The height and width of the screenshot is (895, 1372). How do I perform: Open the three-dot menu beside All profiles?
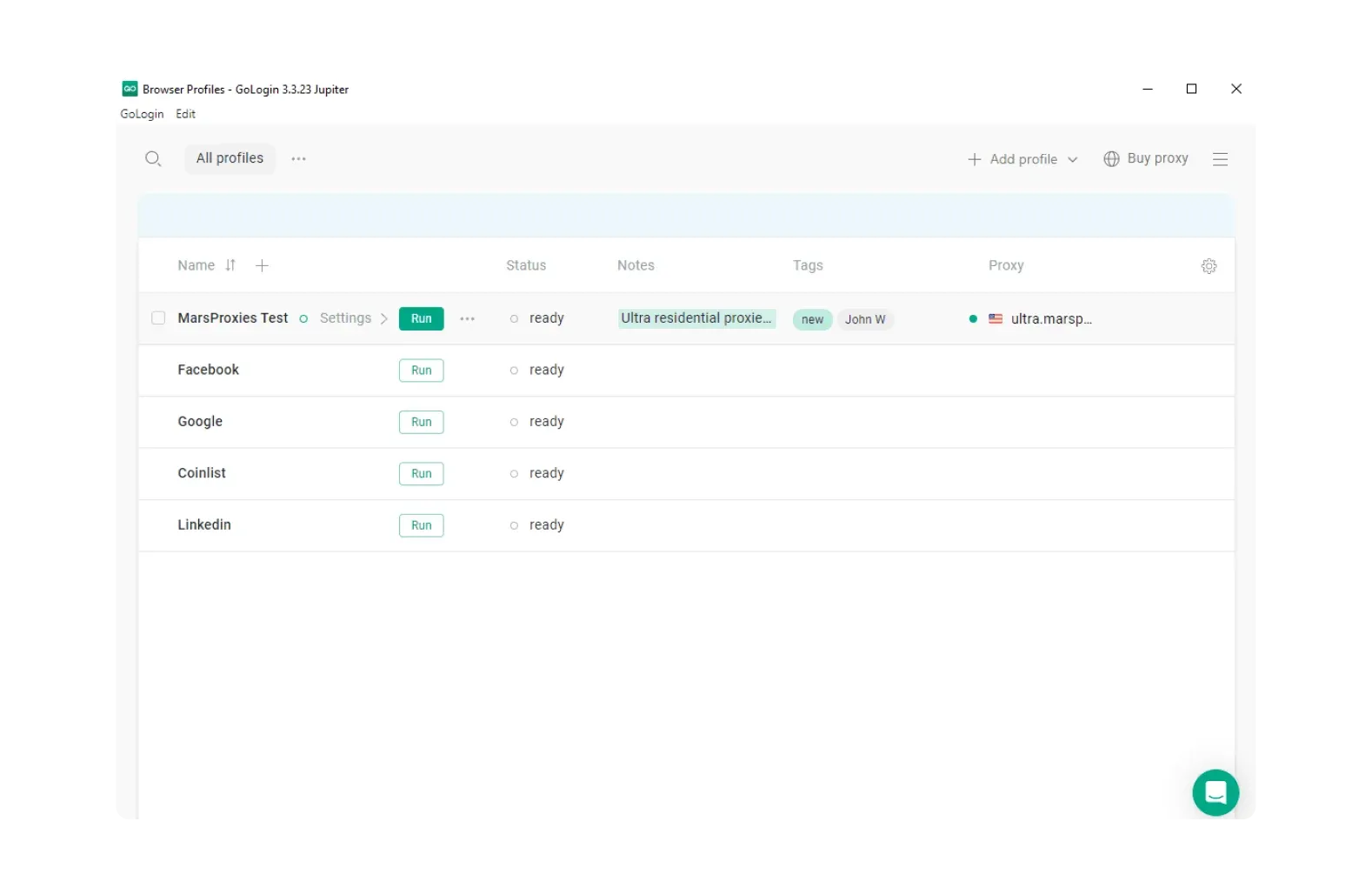pos(298,159)
